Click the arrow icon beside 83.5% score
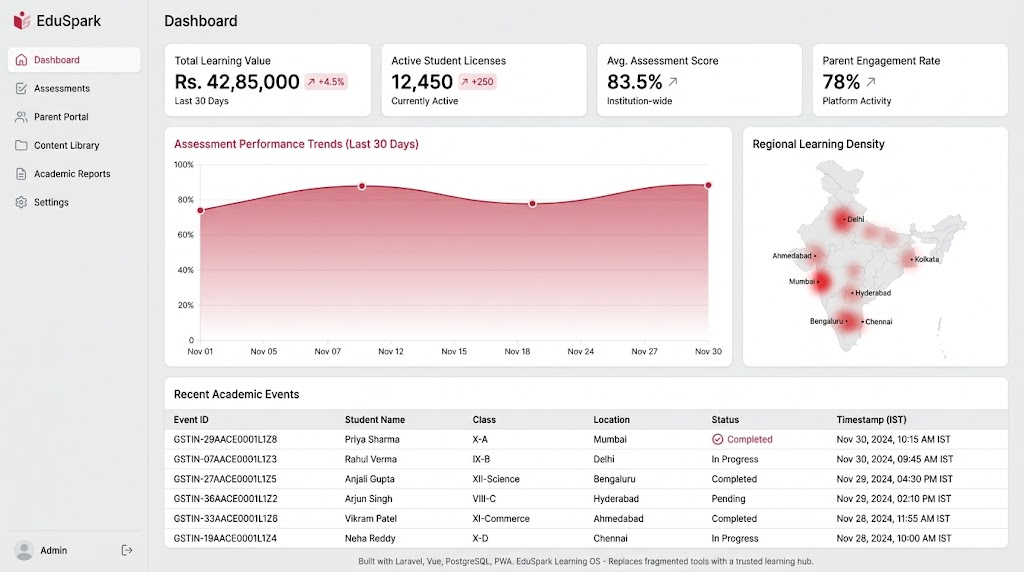Image resolution: width=1024 pixels, height=572 pixels. [673, 82]
